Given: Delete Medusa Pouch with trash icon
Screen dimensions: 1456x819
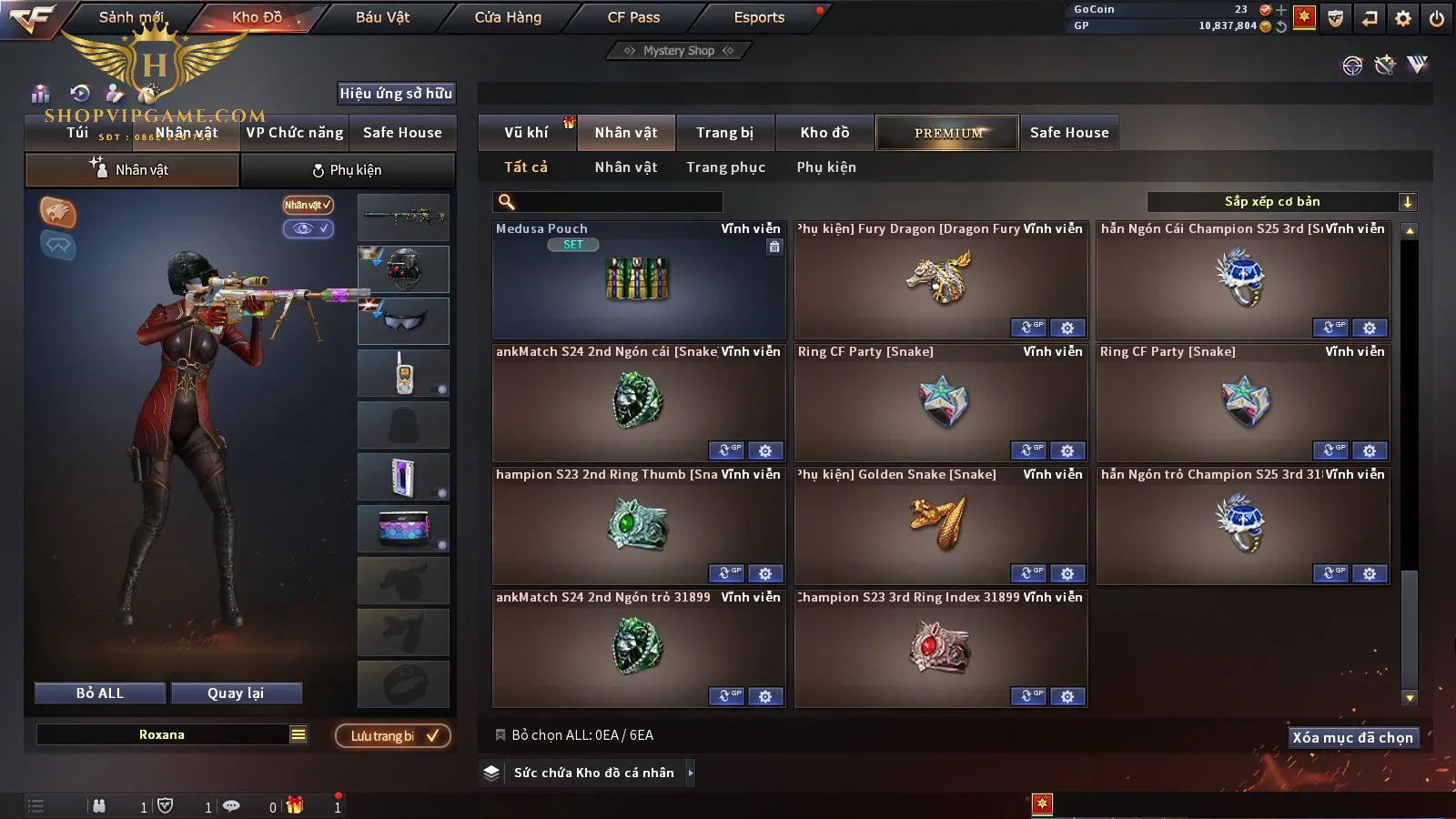Looking at the screenshot, I should click(774, 247).
